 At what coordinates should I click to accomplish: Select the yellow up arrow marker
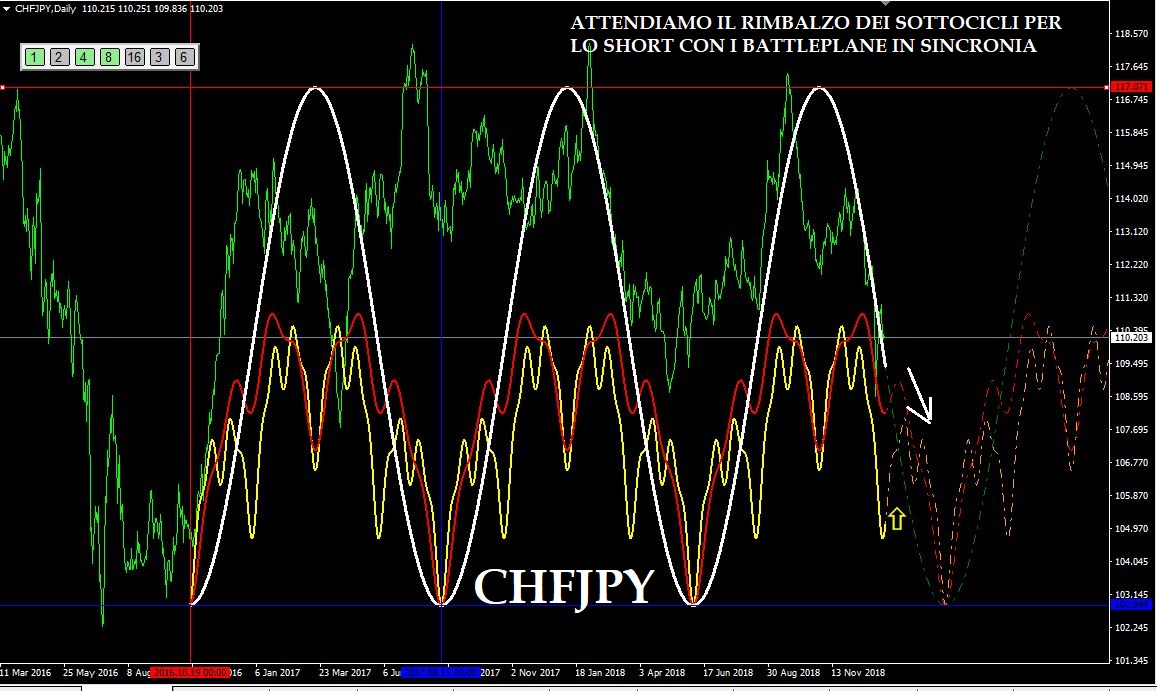896,518
